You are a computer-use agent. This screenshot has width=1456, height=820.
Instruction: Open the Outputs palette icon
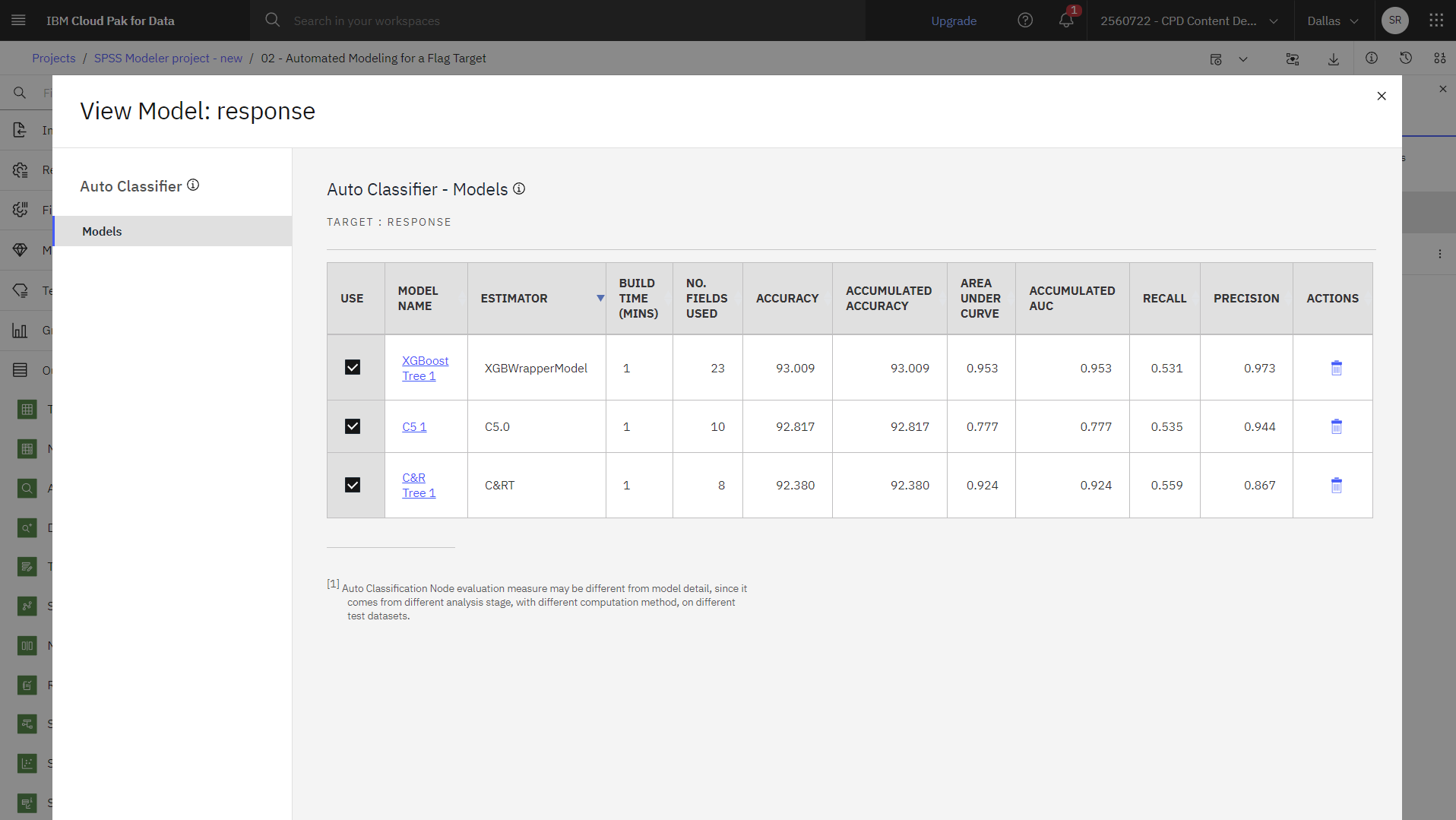point(21,370)
